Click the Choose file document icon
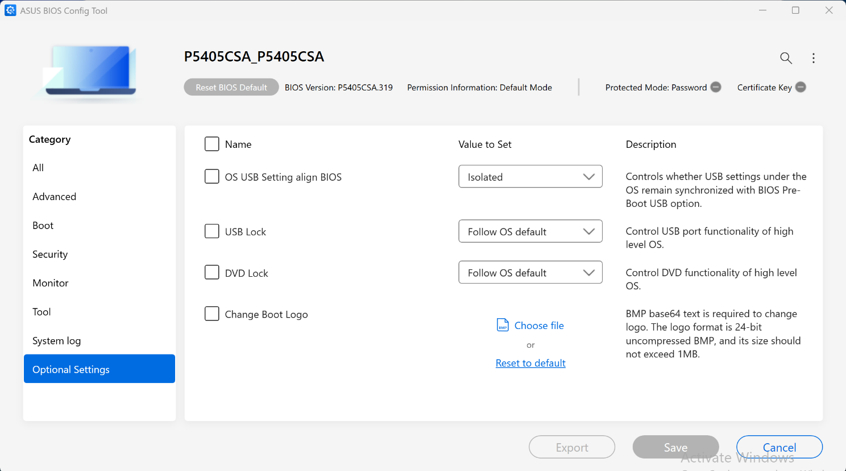The width and height of the screenshot is (847, 471). point(502,325)
